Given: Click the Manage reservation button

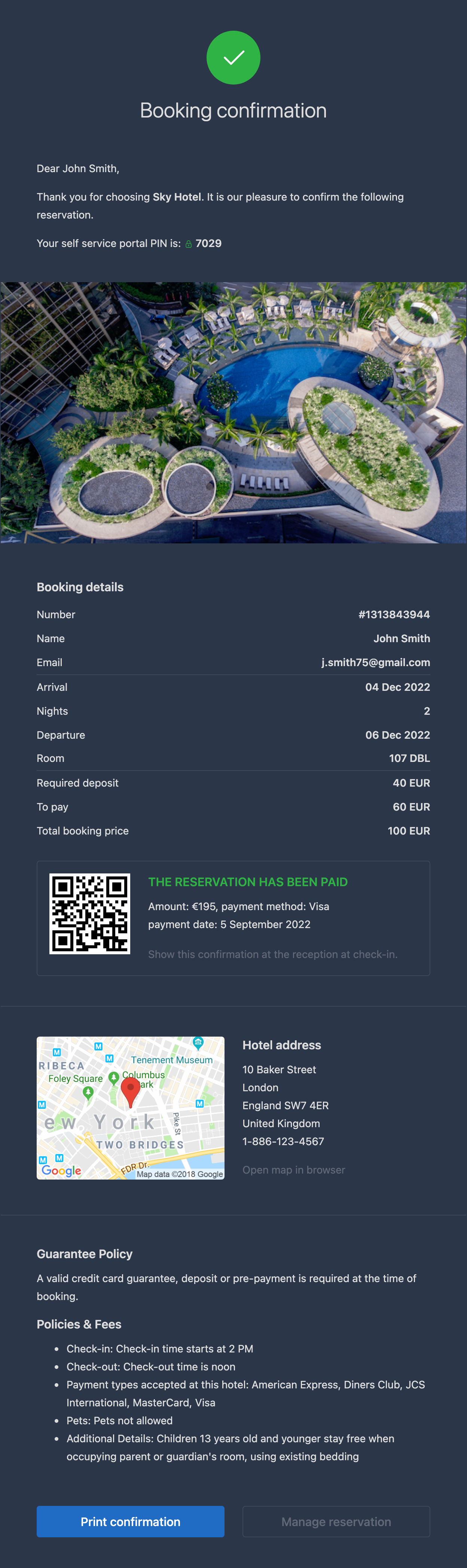Looking at the screenshot, I should 336,1521.
